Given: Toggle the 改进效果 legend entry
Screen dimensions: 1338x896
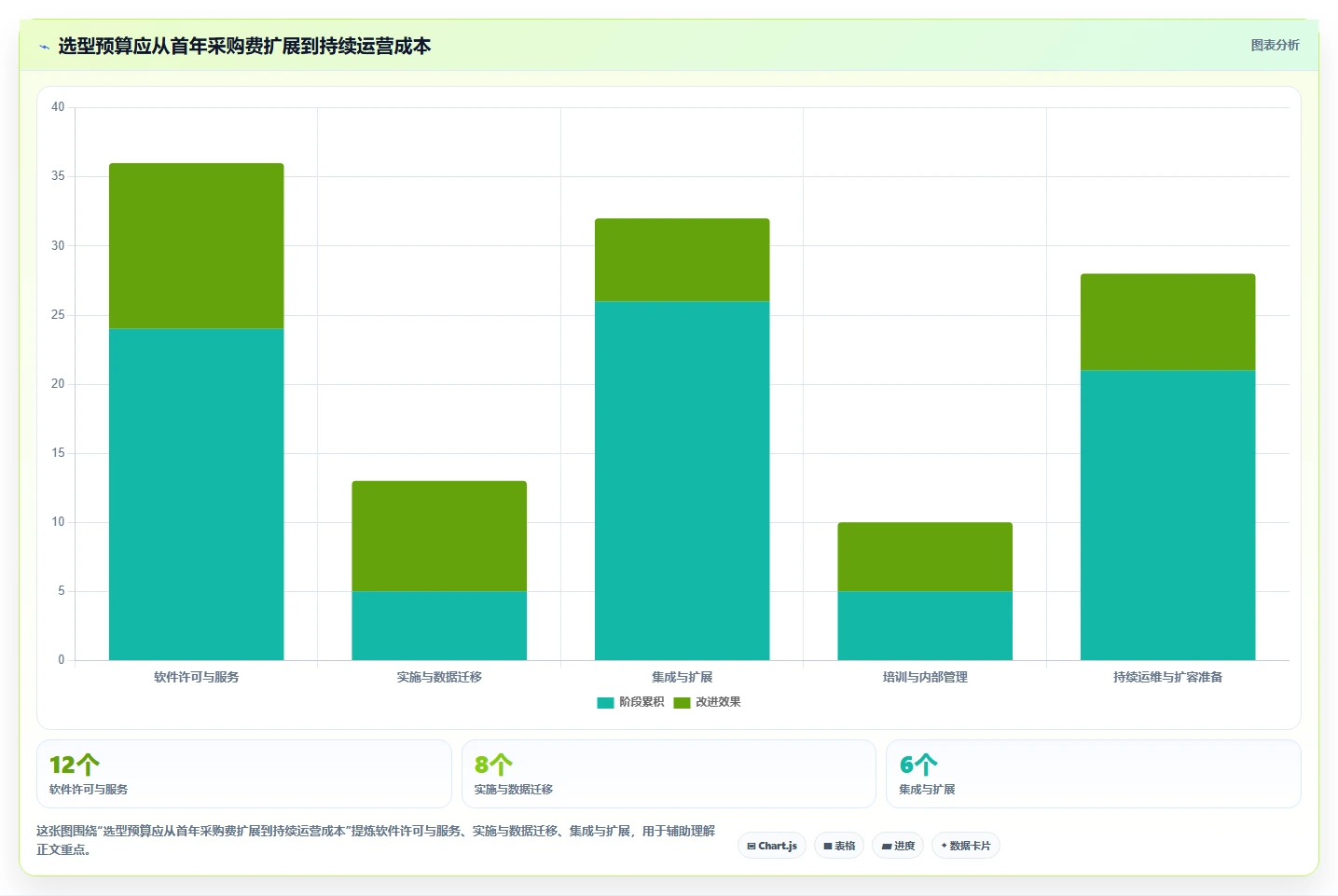Looking at the screenshot, I should [x=707, y=702].
